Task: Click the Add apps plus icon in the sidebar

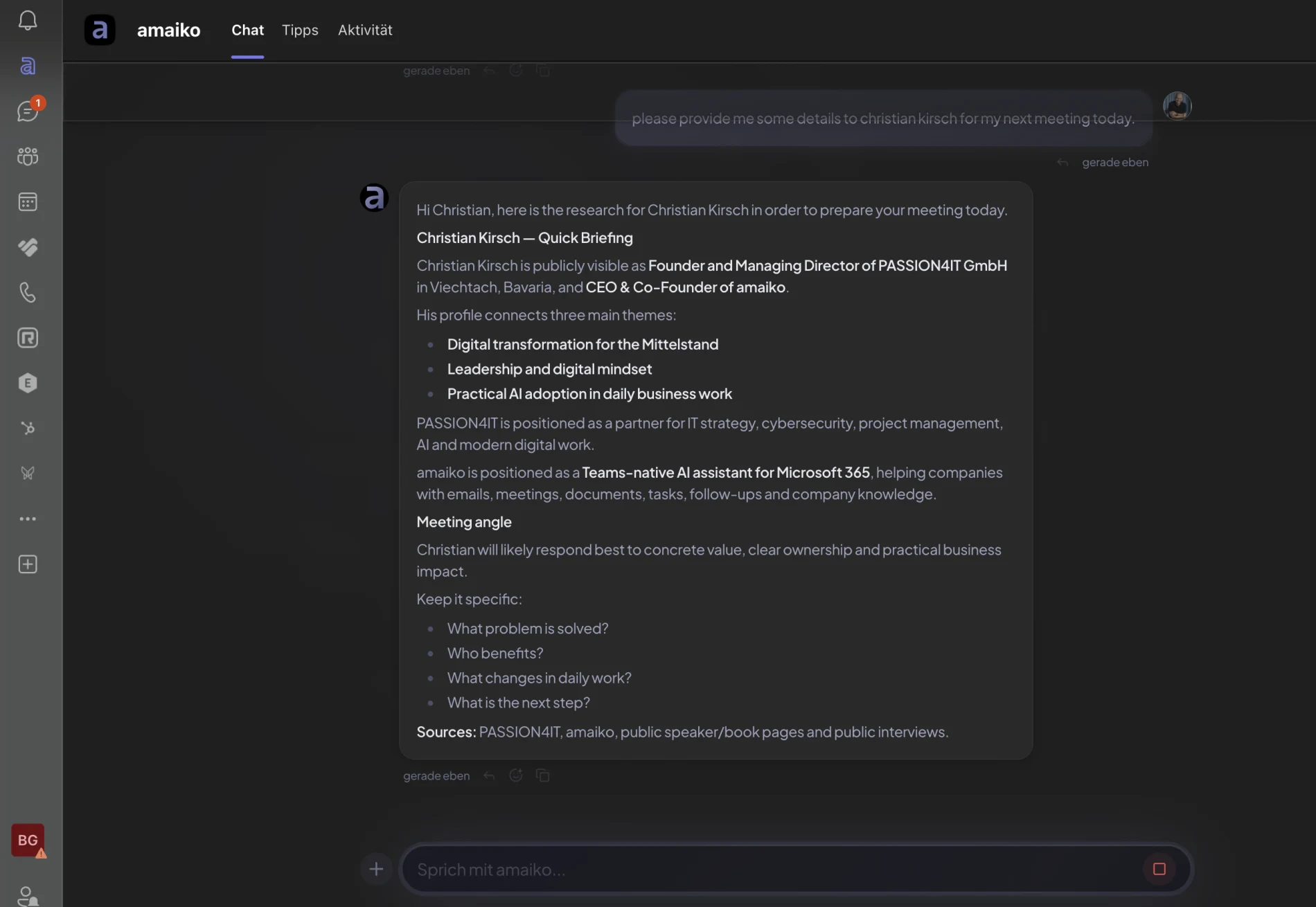Action: click(x=28, y=564)
